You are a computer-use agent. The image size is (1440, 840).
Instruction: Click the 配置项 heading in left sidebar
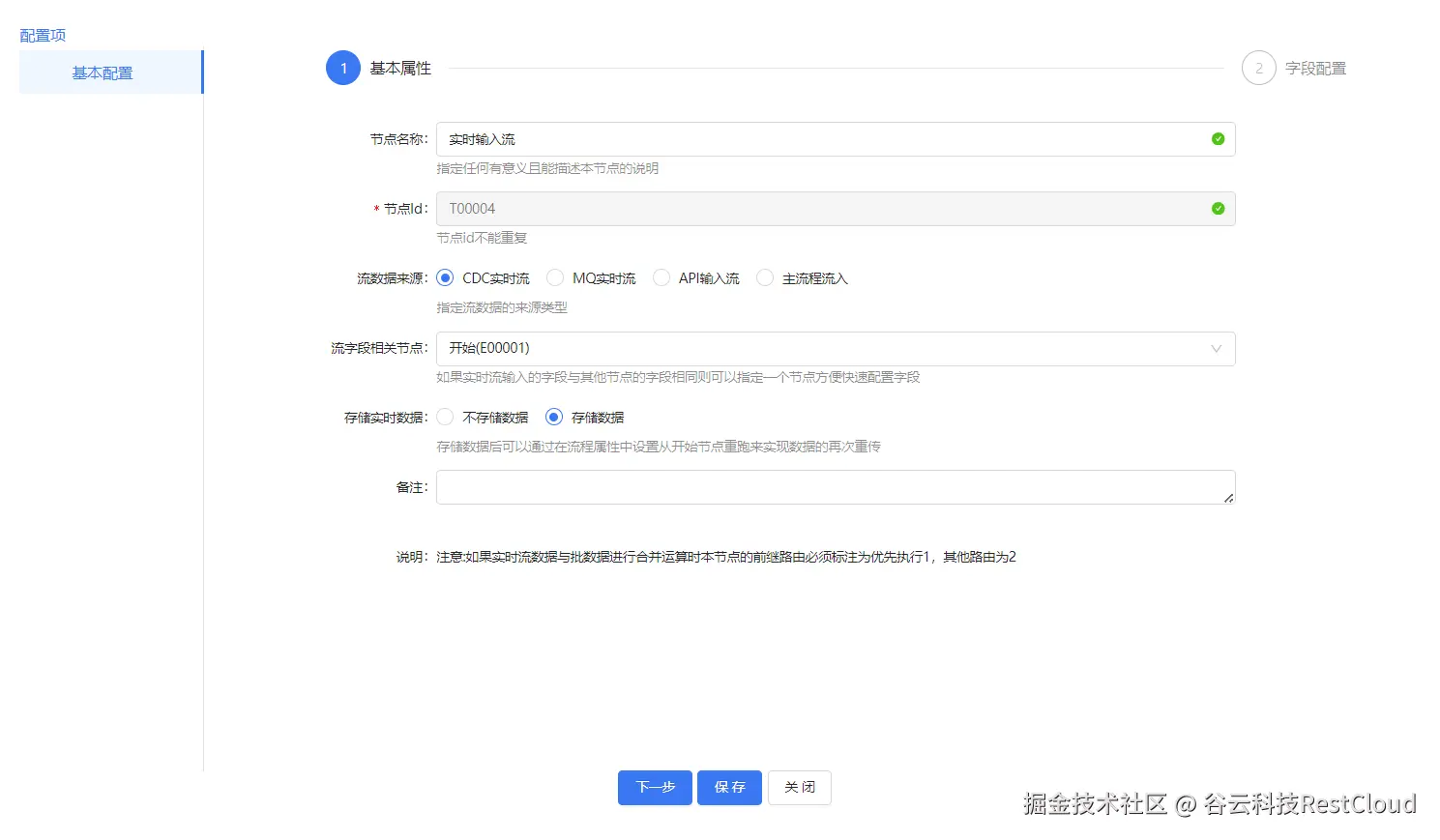point(42,35)
